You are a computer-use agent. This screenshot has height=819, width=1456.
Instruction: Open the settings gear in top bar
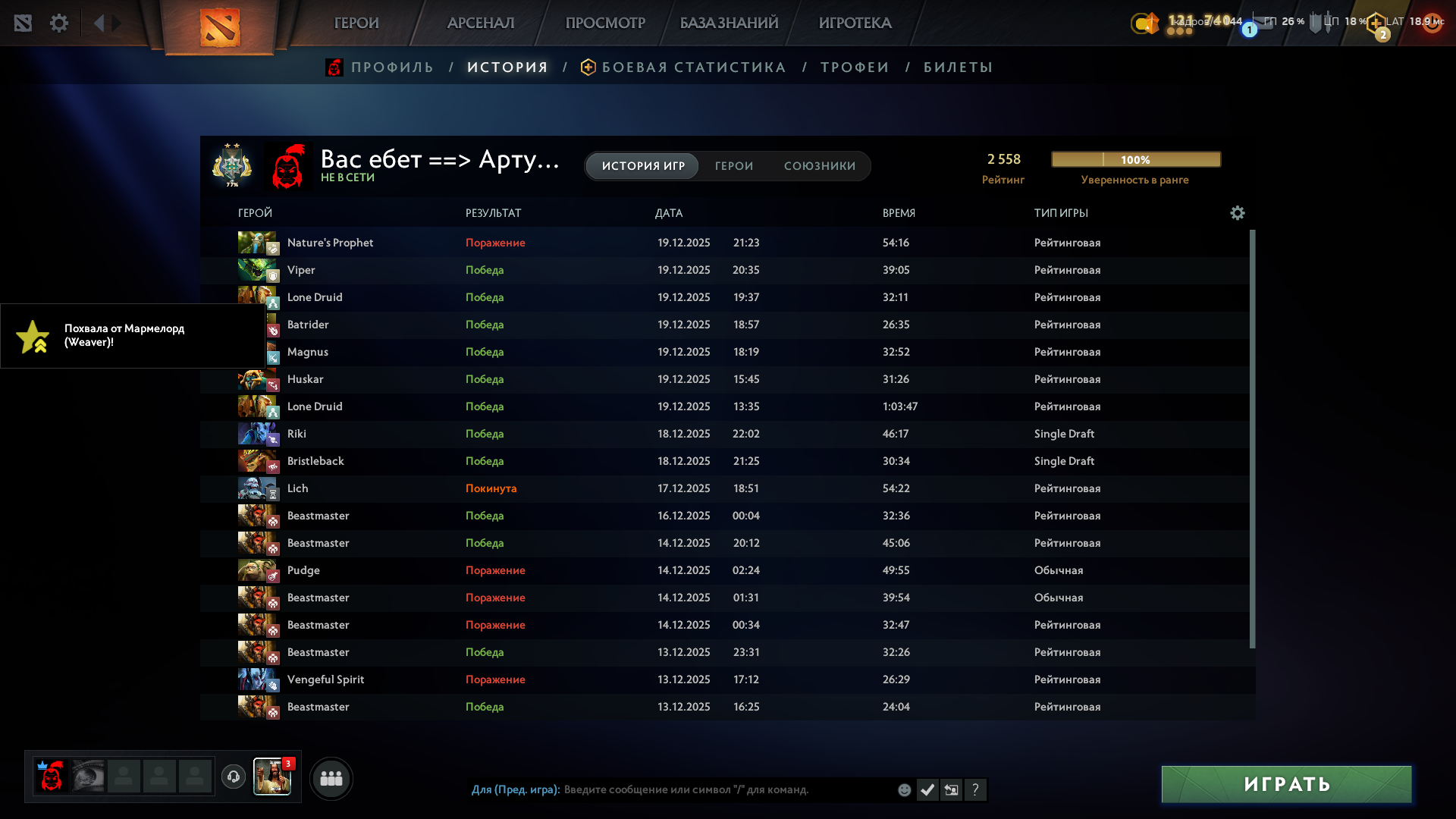click(59, 24)
